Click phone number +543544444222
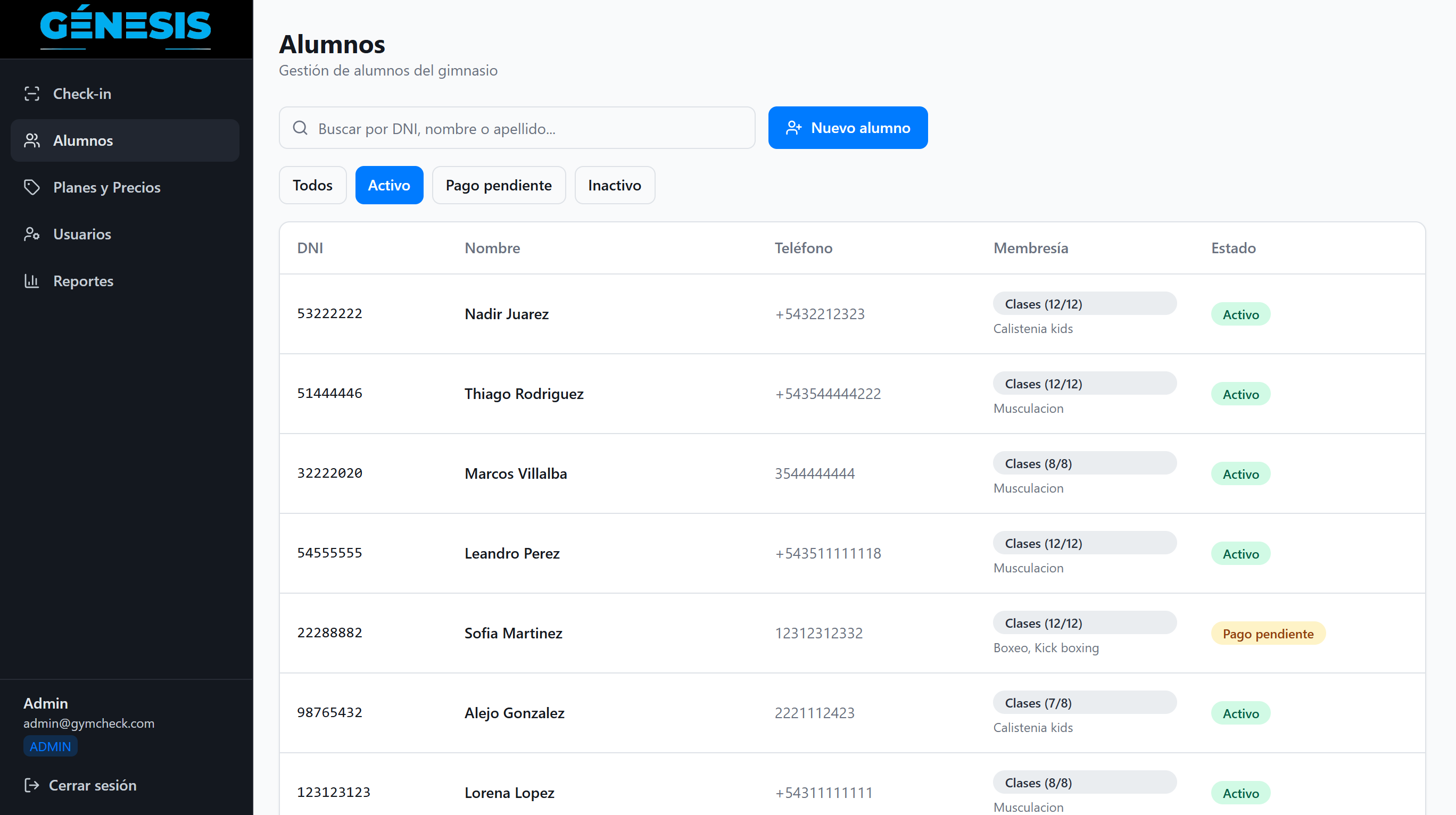The image size is (1456, 815). [828, 394]
